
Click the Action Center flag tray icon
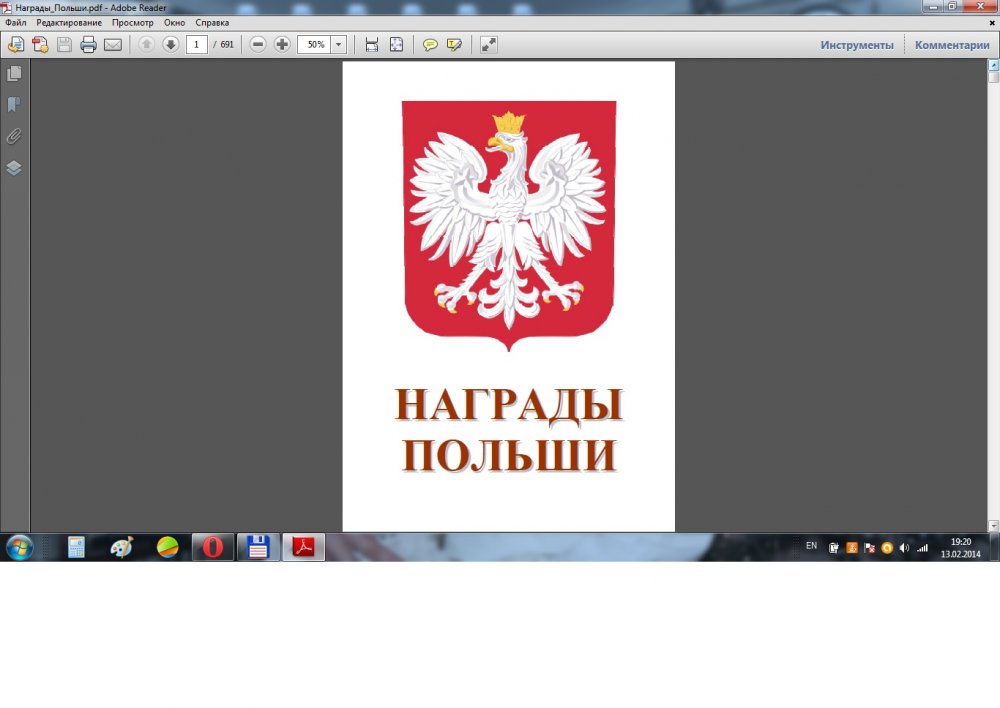869,548
